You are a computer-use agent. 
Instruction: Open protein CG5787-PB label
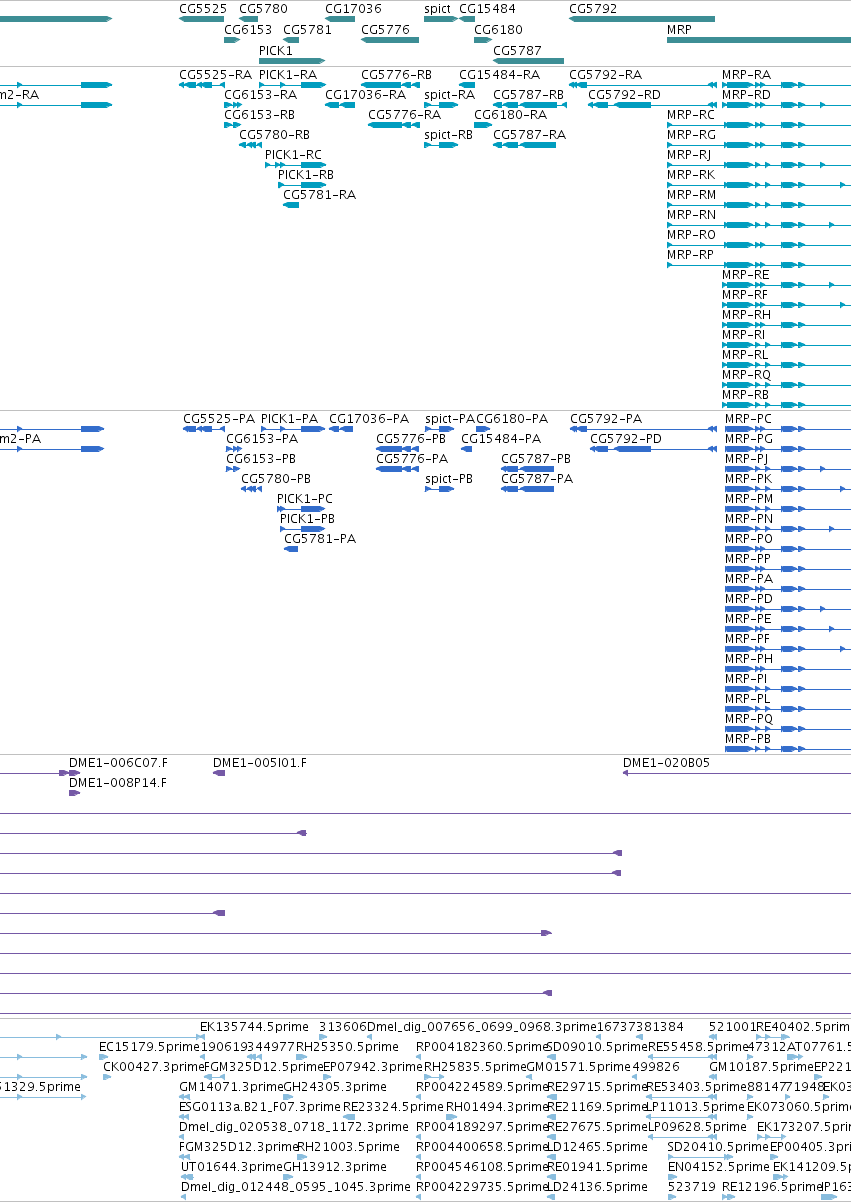pos(536,458)
